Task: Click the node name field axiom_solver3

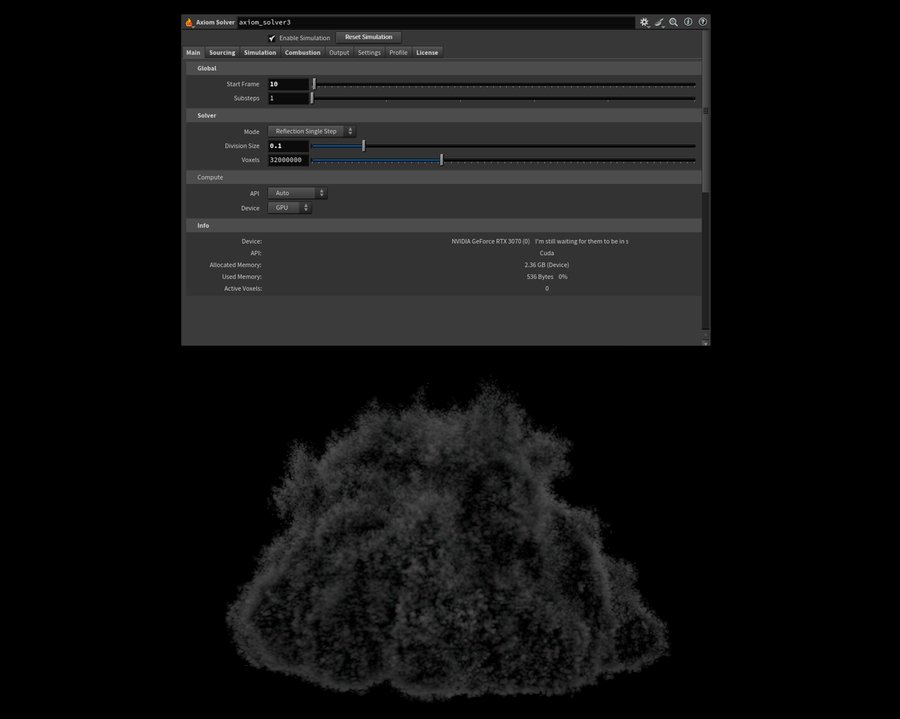Action: click(435, 22)
